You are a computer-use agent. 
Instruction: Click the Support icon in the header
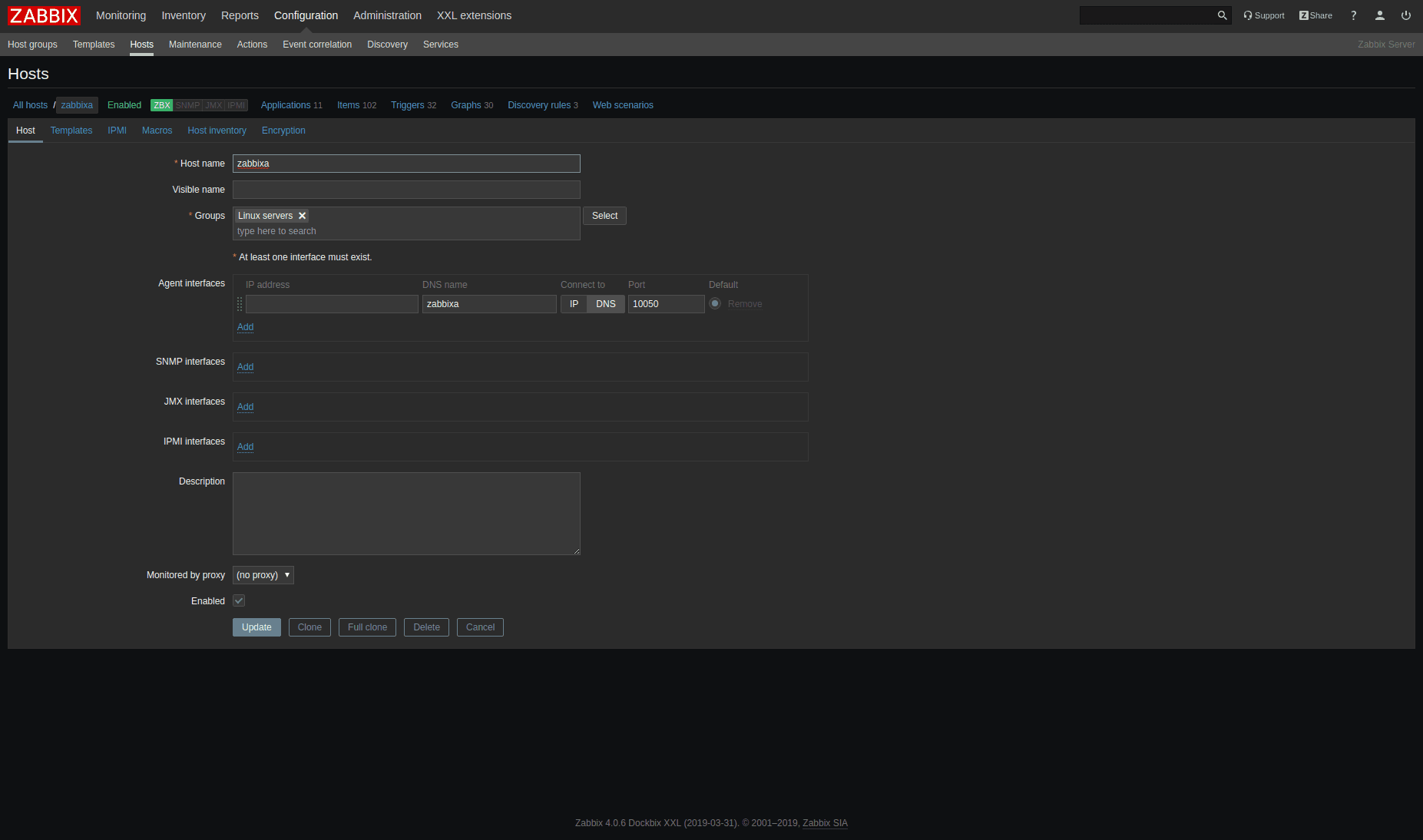coord(1263,15)
